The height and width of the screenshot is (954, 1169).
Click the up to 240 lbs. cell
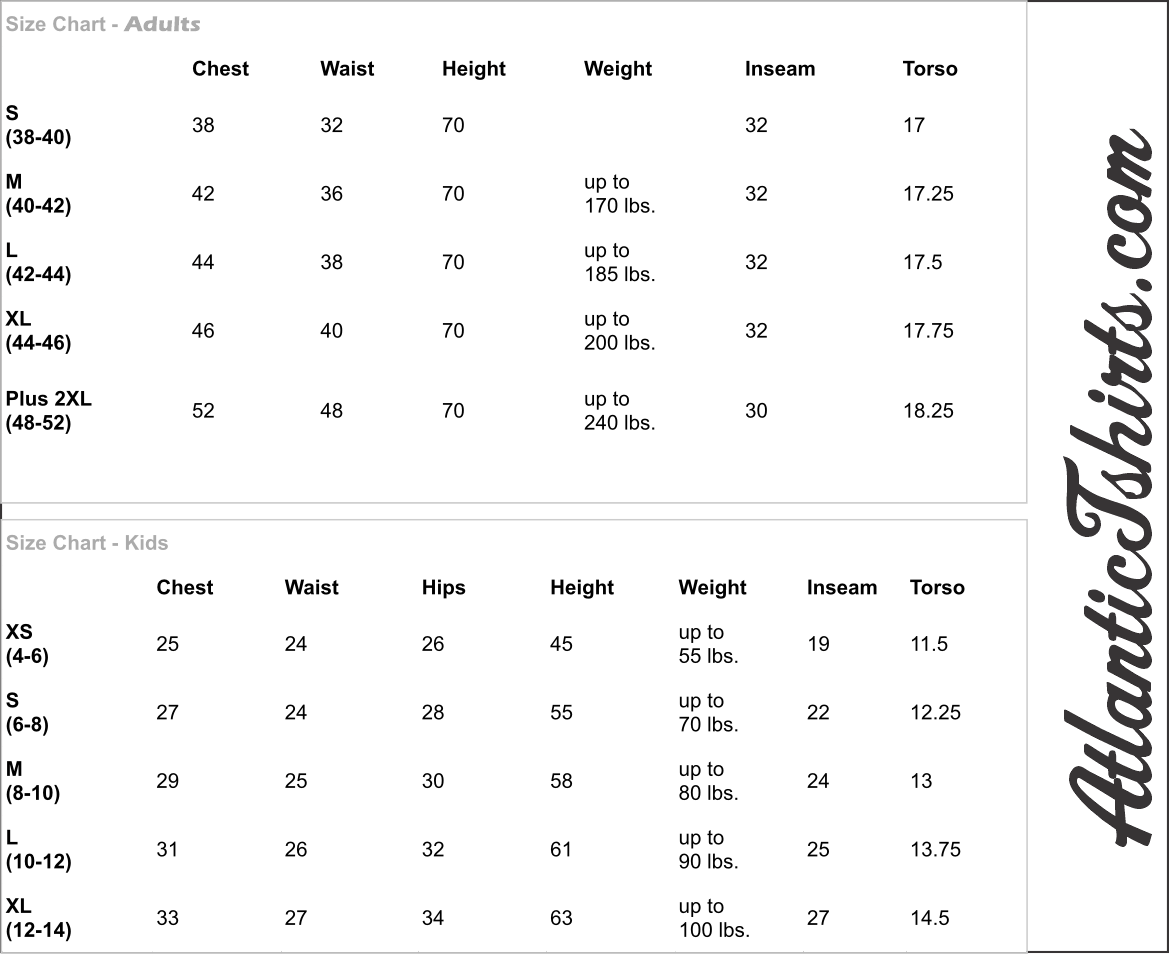(620, 411)
